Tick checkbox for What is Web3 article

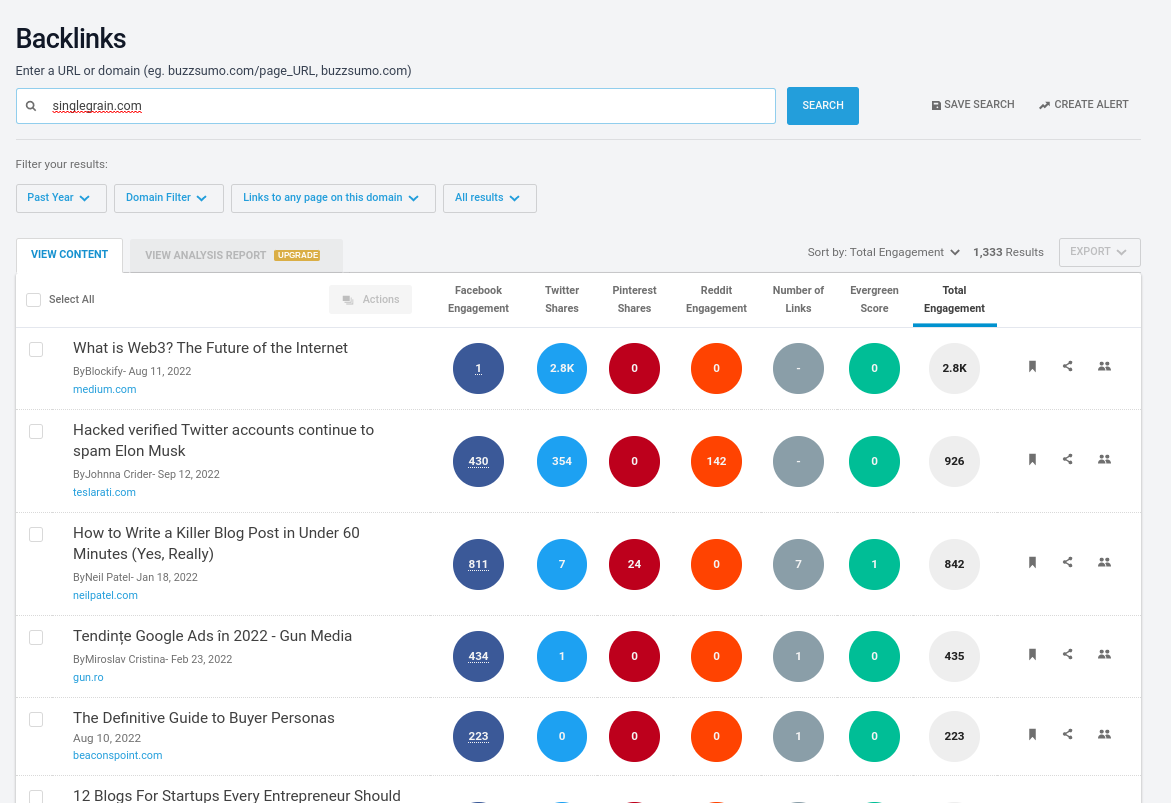(x=36, y=349)
